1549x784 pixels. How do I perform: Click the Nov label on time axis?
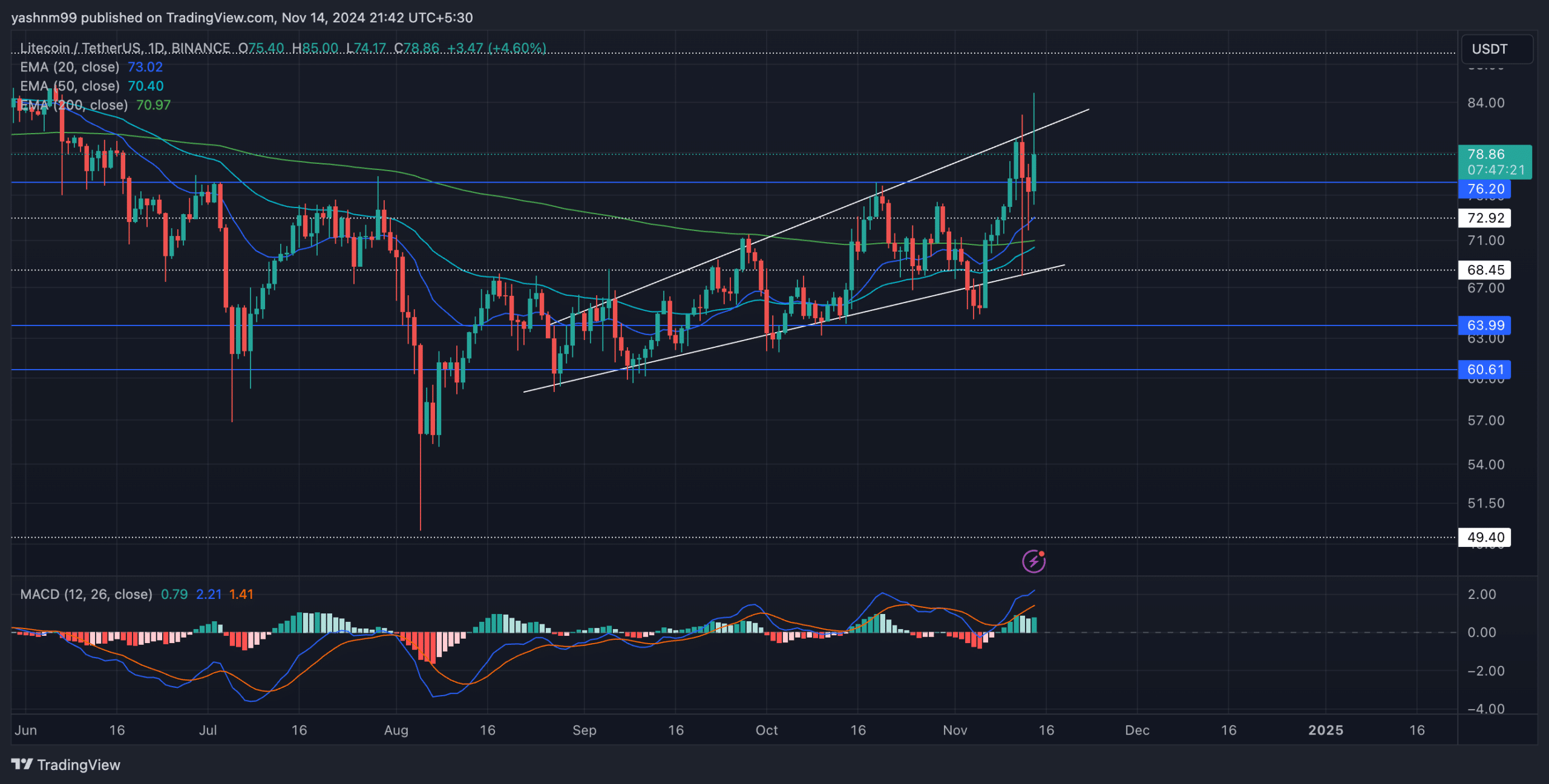[955, 730]
